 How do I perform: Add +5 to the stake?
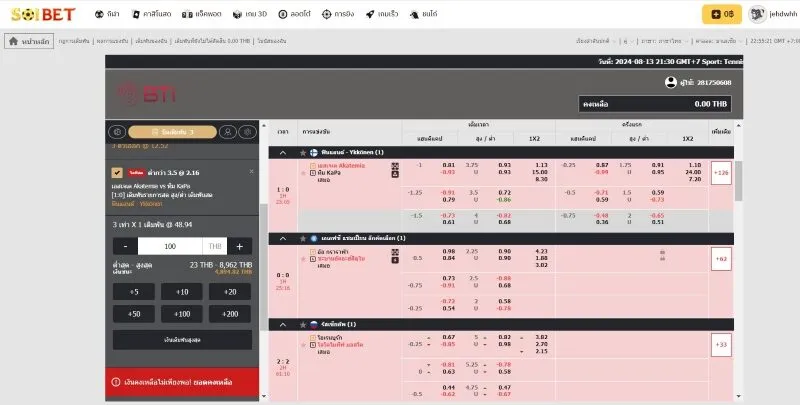coord(134,292)
